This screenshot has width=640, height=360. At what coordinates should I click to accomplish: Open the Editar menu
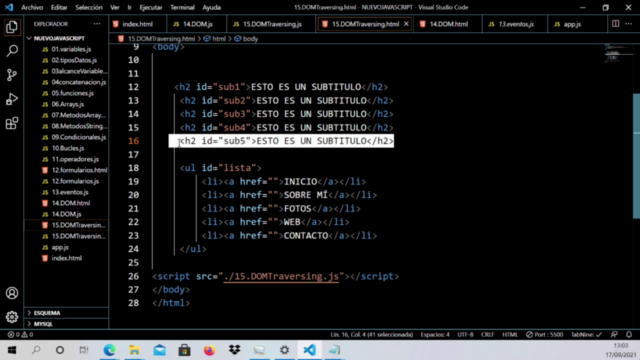(59, 7)
